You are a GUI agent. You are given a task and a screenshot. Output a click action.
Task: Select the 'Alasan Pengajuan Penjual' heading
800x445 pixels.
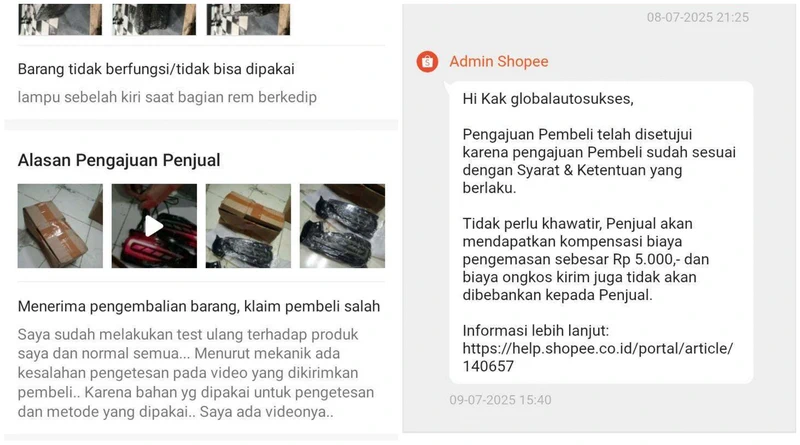click(x=119, y=160)
